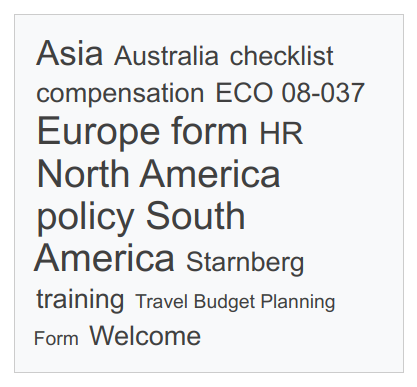Click the word America after South
Viewport: 417px width, 387px height.
[104, 258]
